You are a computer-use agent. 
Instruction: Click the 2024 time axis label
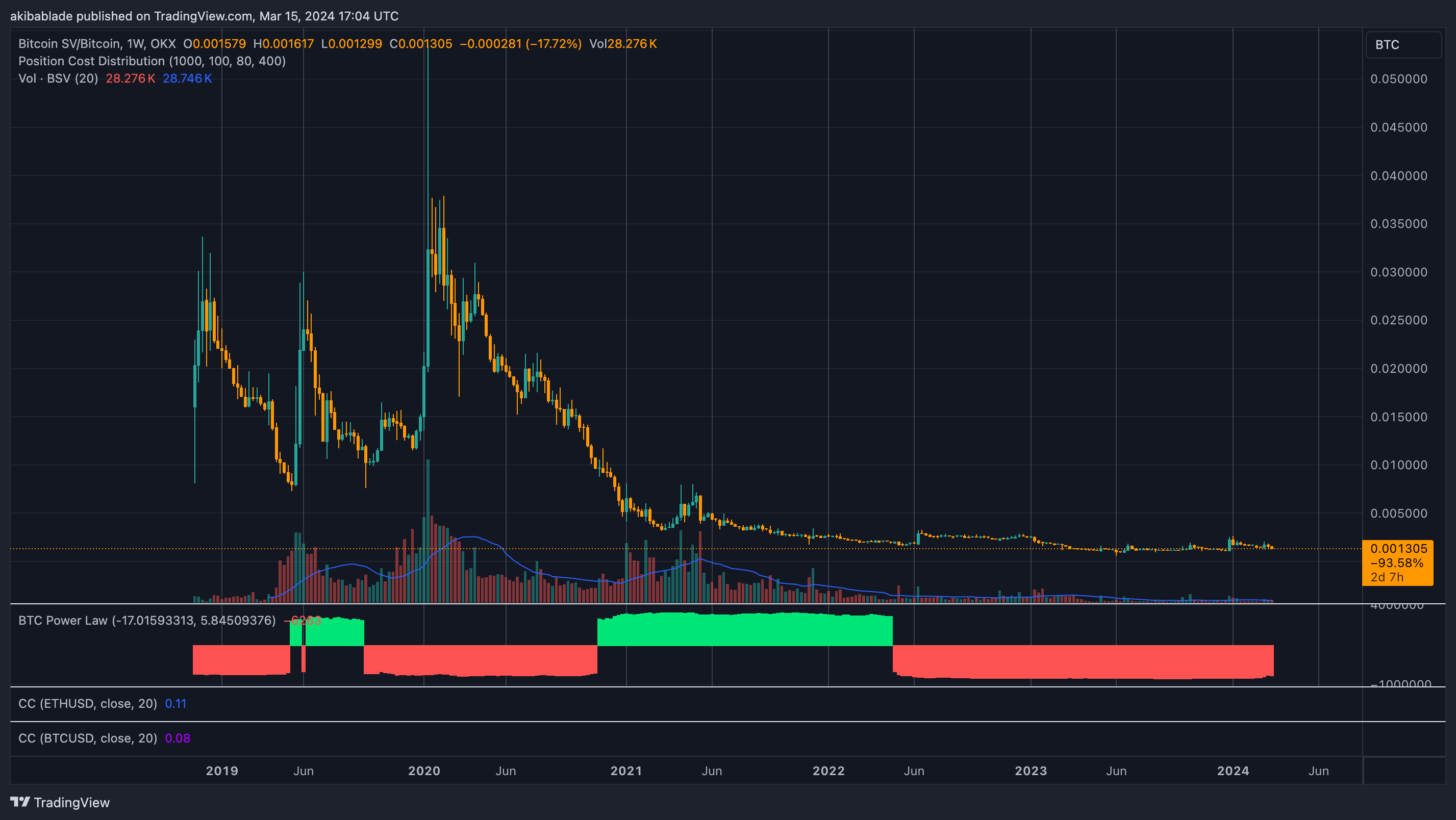1233,771
